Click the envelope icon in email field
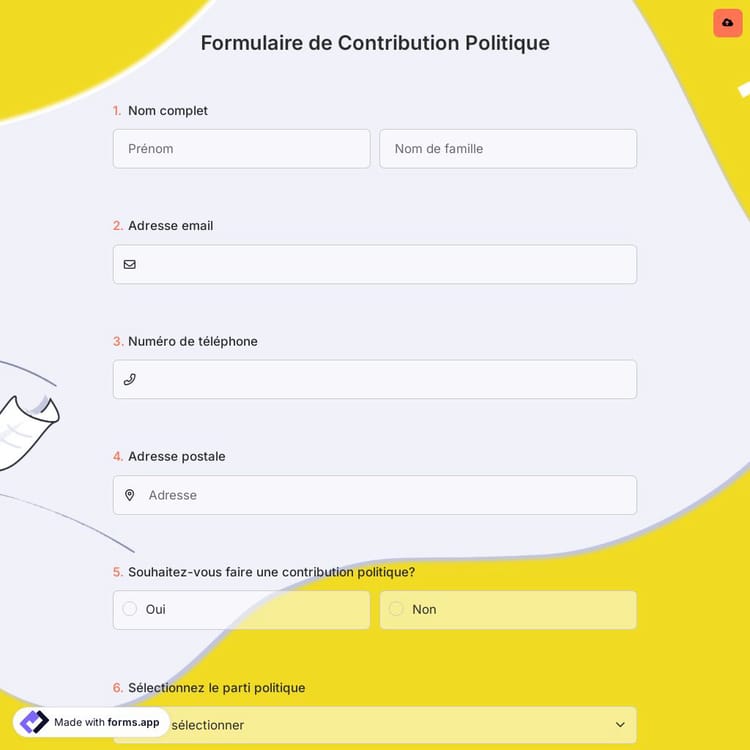This screenshot has height=750, width=750. (130, 265)
